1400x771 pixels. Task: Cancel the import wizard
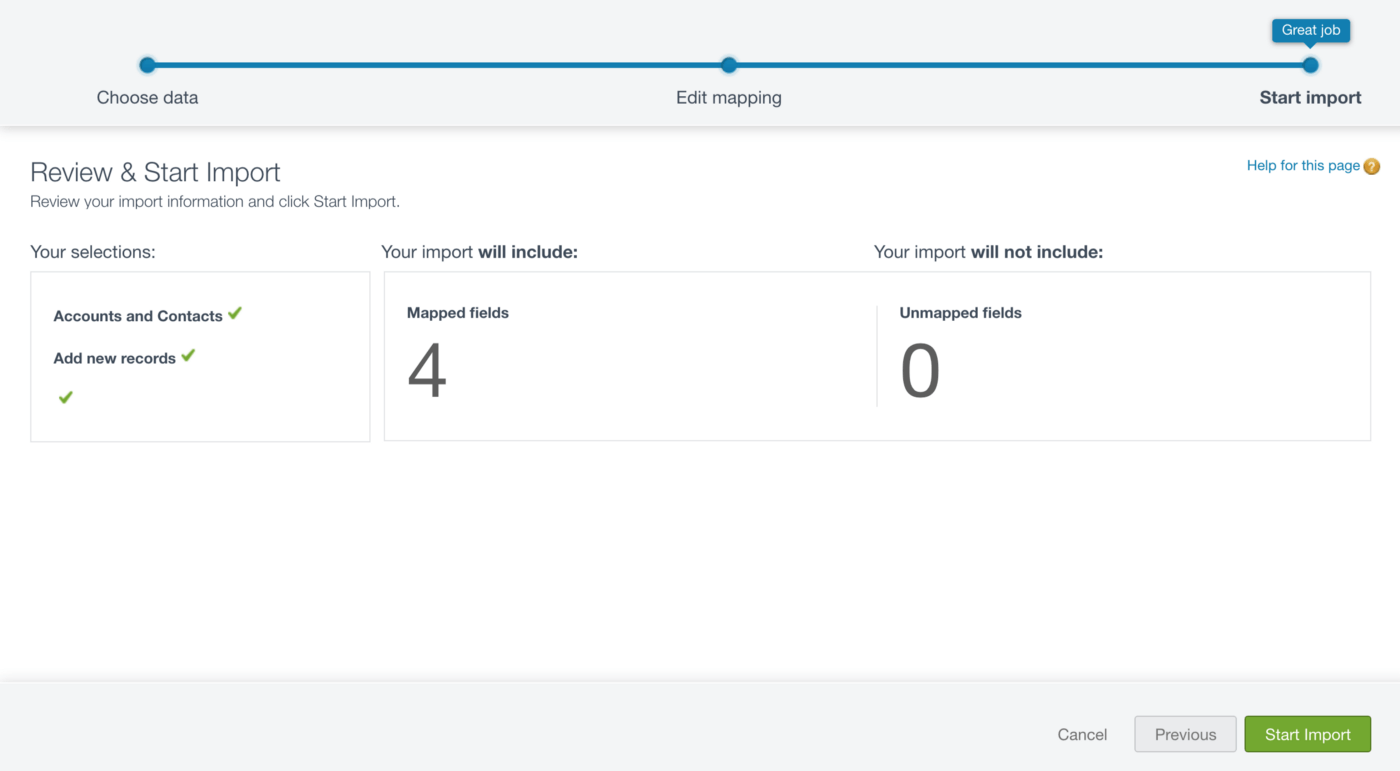pos(1082,735)
